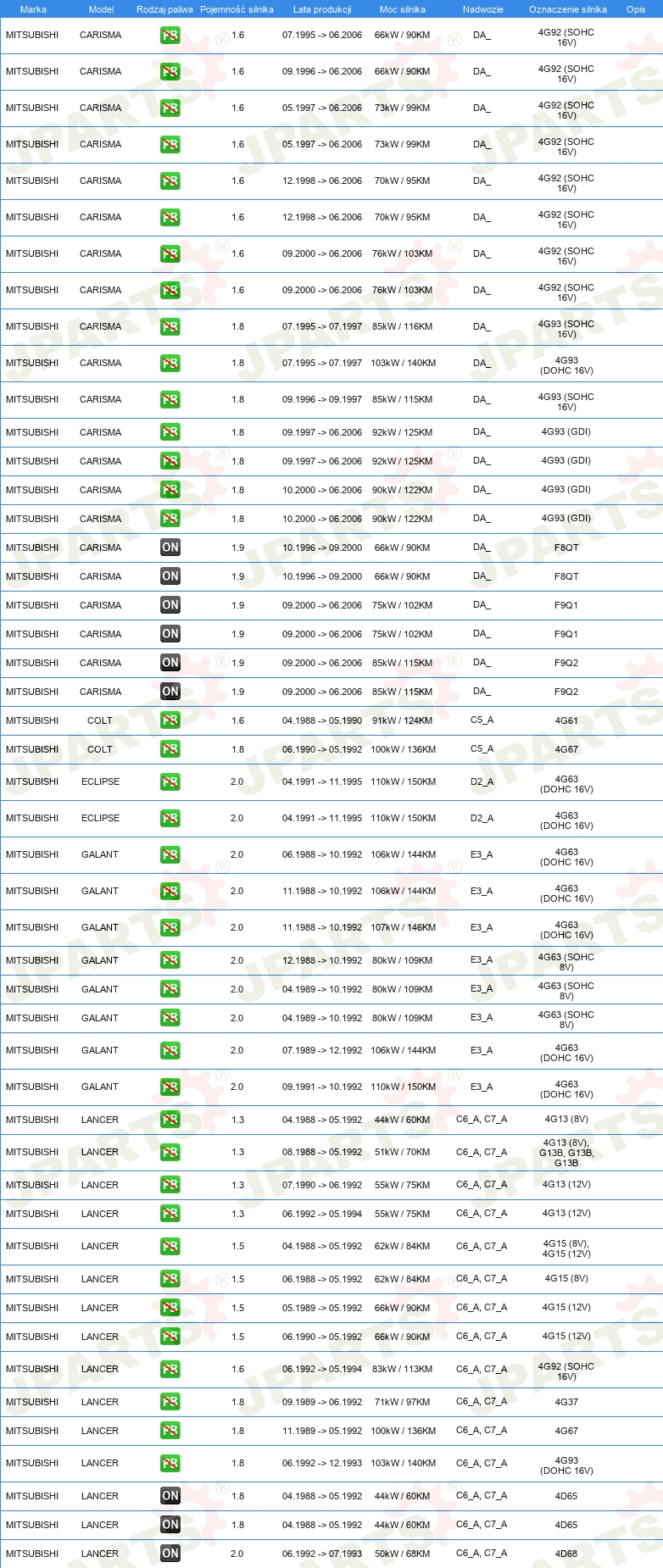Screen dimensions: 663x1568
Task: Click production years 06.1992 -> 12.1993
Action: pos(322,1463)
